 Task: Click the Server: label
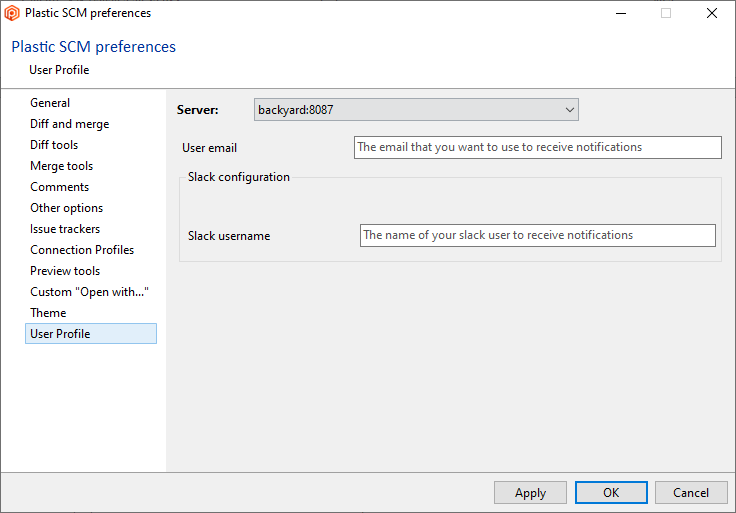click(x=198, y=110)
